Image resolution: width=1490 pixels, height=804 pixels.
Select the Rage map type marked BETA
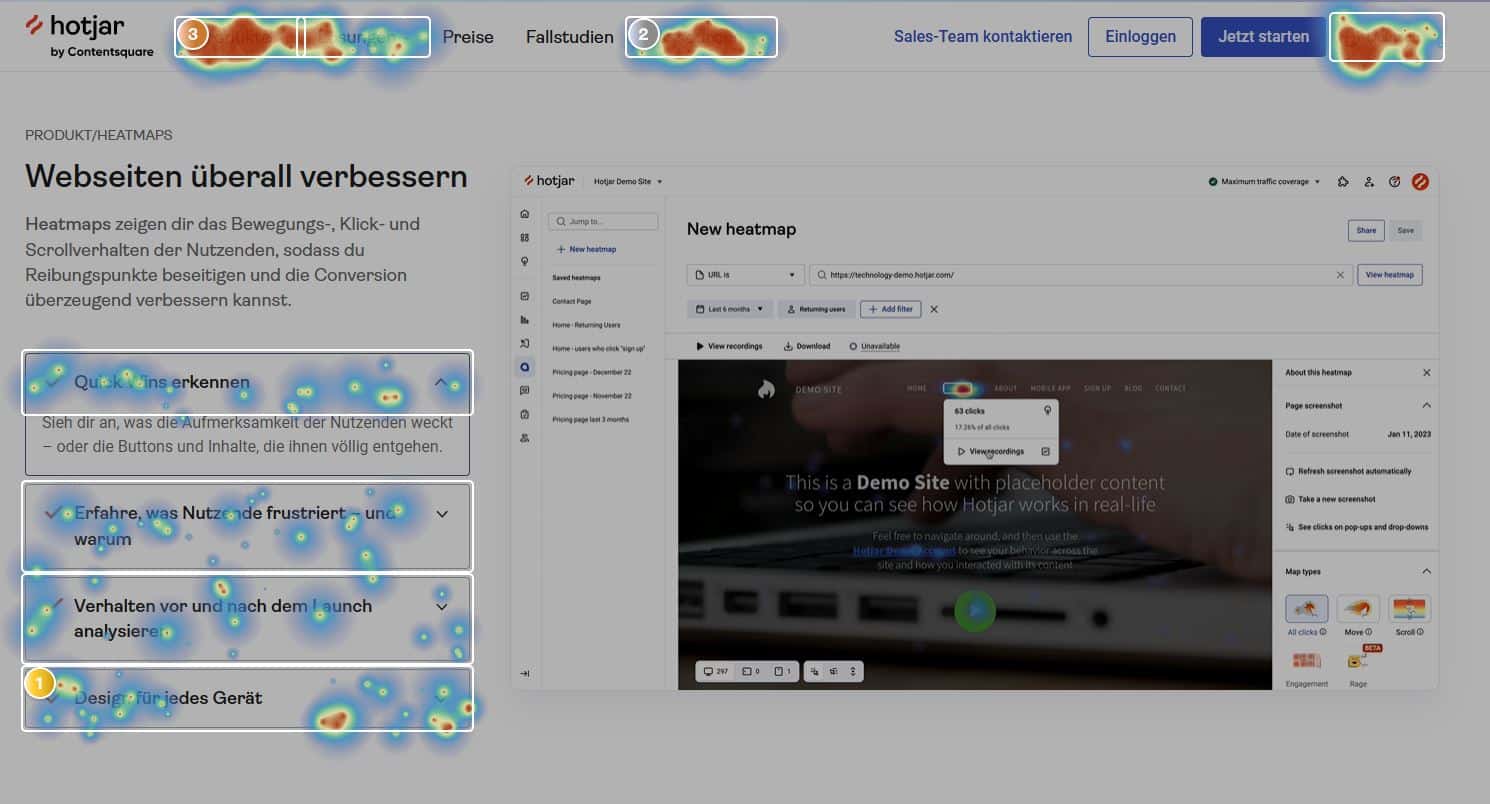[1358, 667]
